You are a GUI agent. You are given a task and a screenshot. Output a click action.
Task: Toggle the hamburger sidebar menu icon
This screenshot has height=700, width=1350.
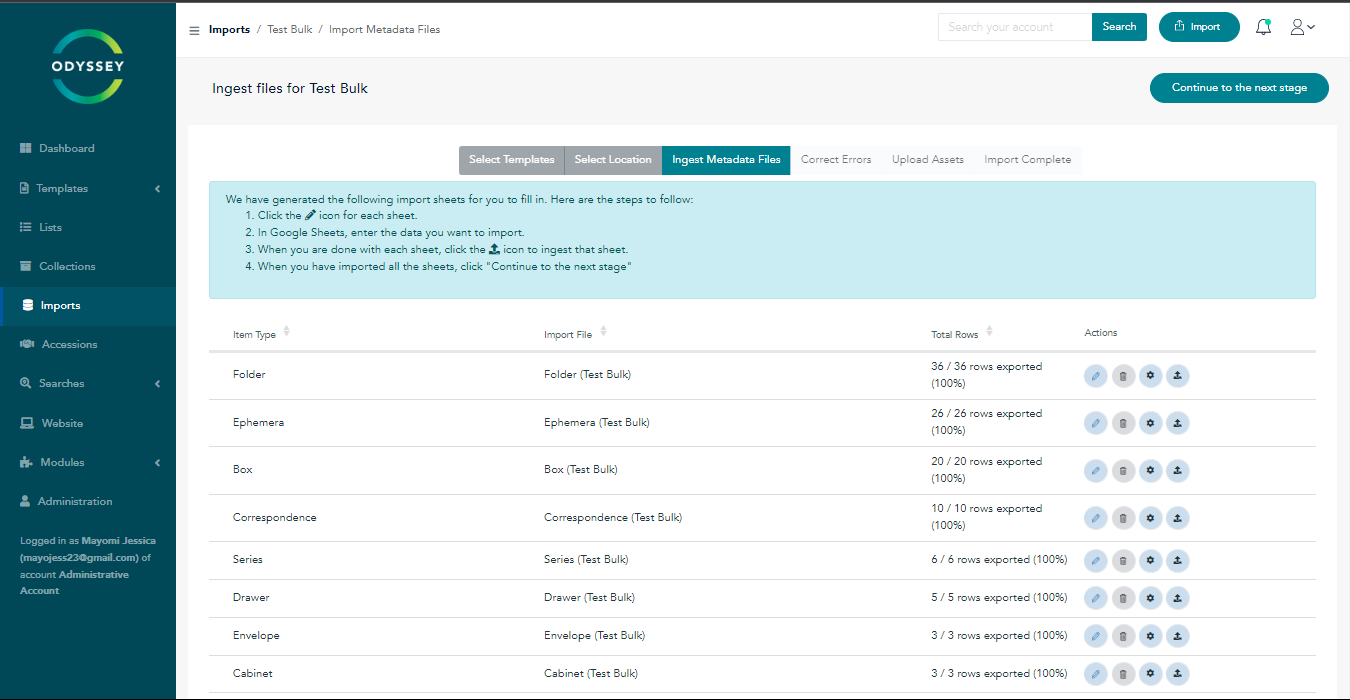(194, 30)
